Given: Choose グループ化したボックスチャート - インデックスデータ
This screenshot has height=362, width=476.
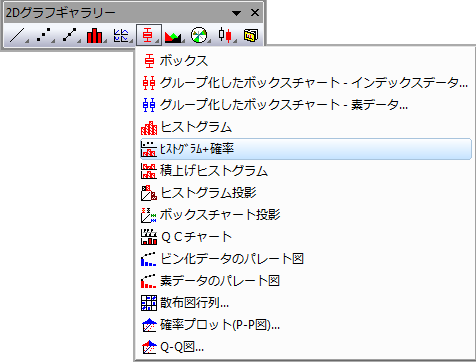Looking at the screenshot, I should click(x=306, y=83).
